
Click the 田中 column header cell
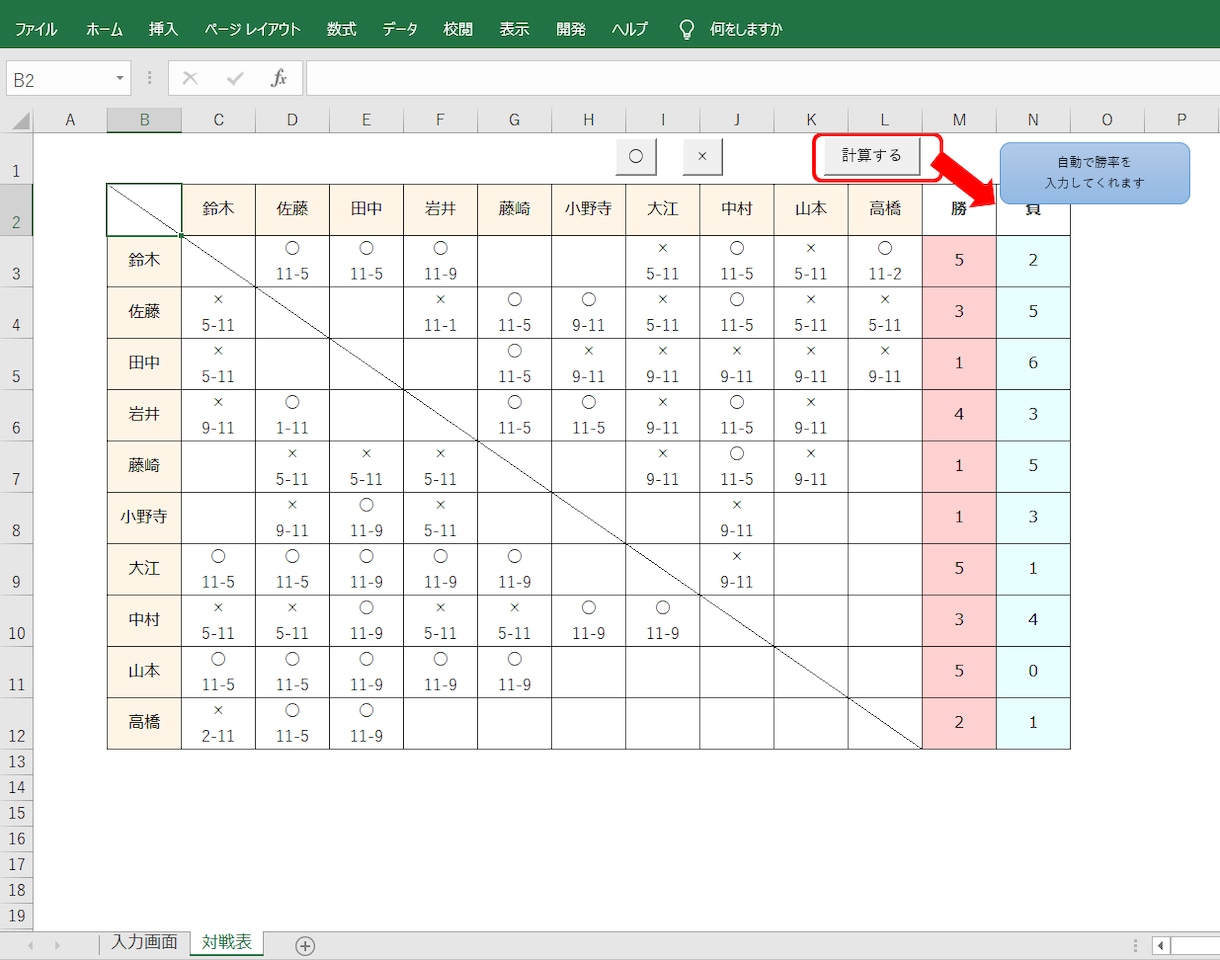tap(366, 209)
